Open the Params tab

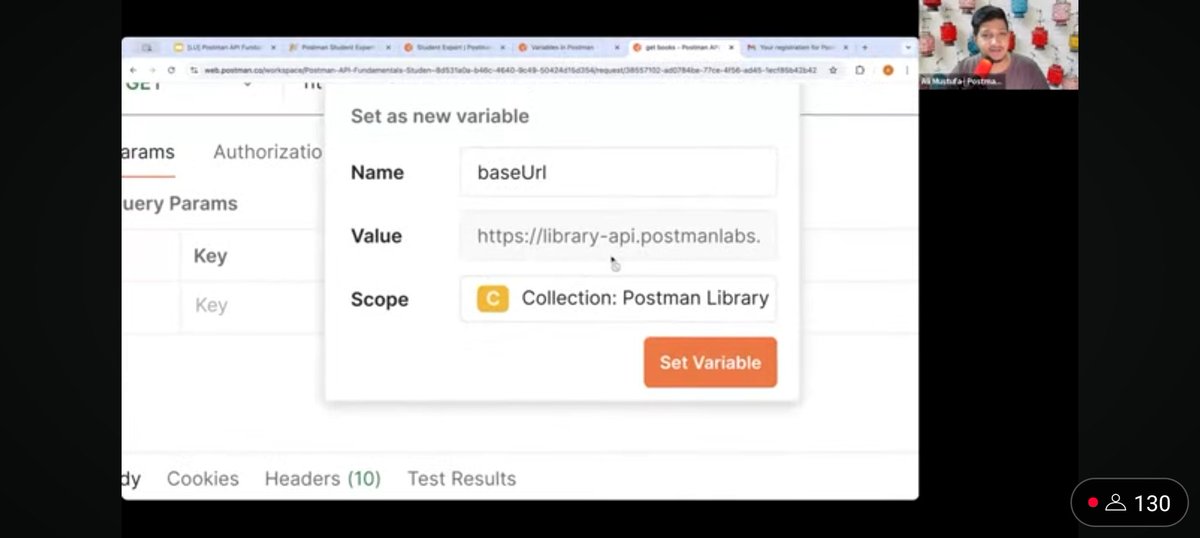click(148, 152)
